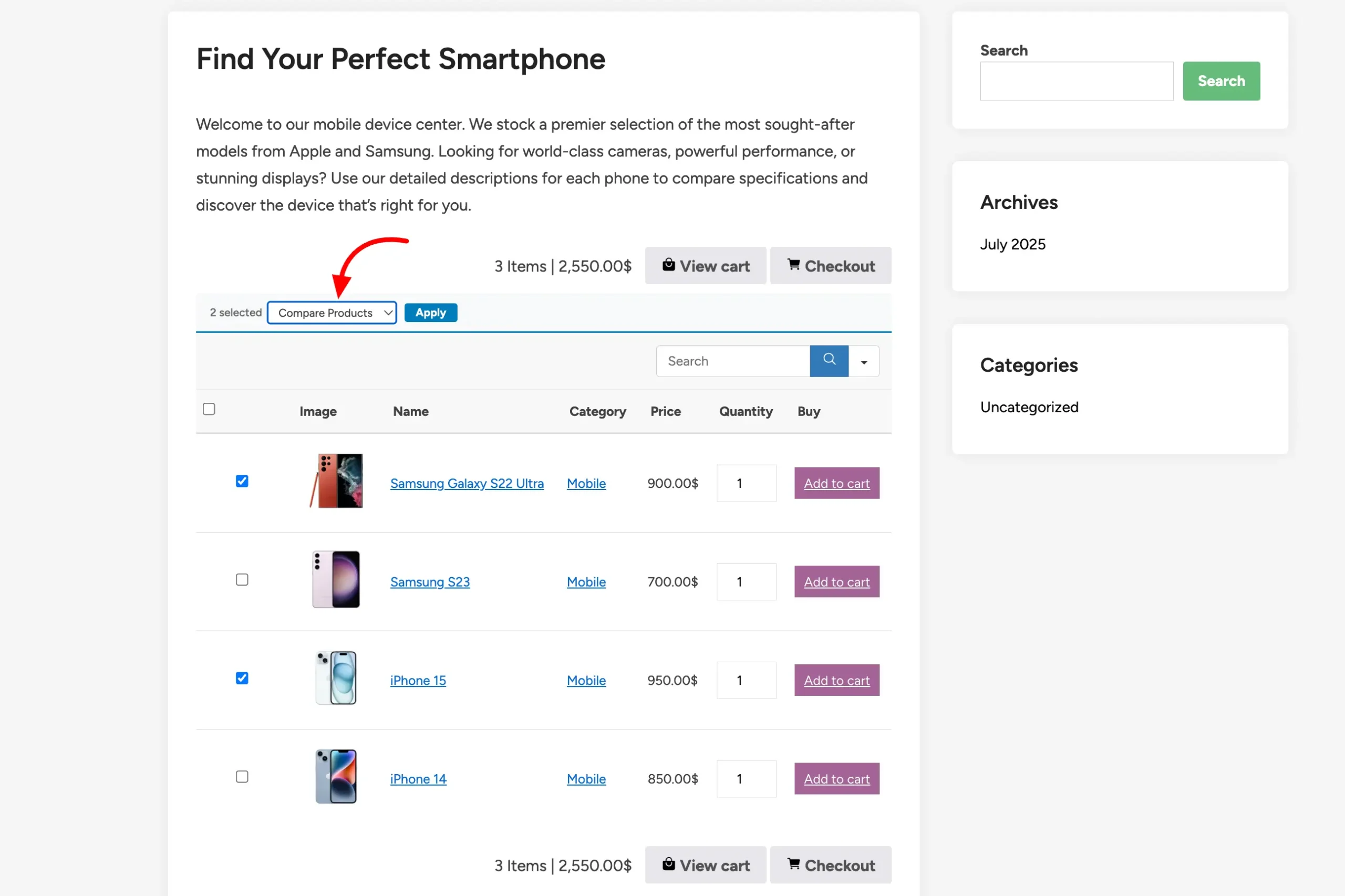Toggle the select-all checkbox in the table header
1345x896 pixels.
tap(209, 409)
